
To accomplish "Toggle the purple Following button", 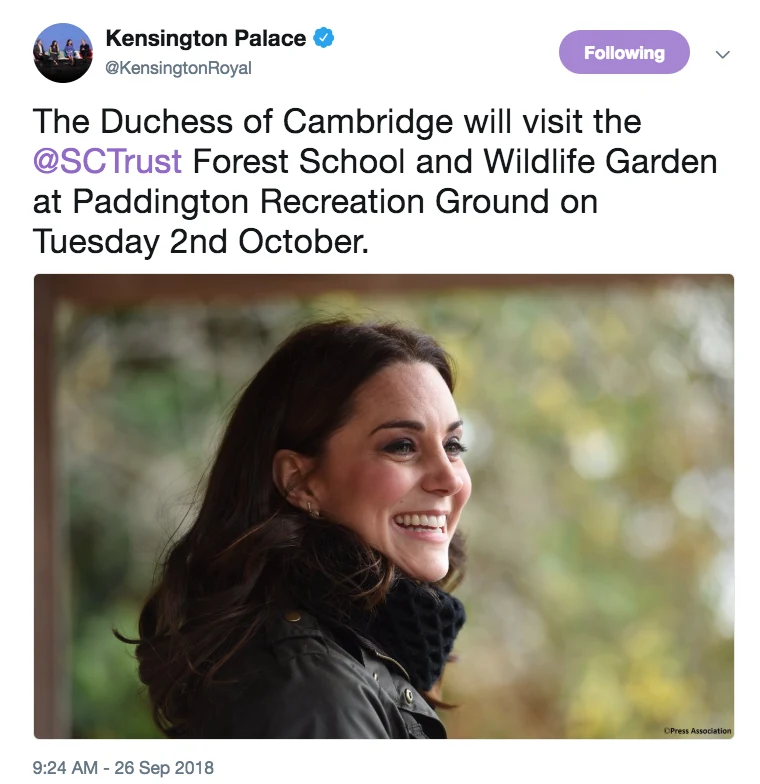I will point(624,53).
